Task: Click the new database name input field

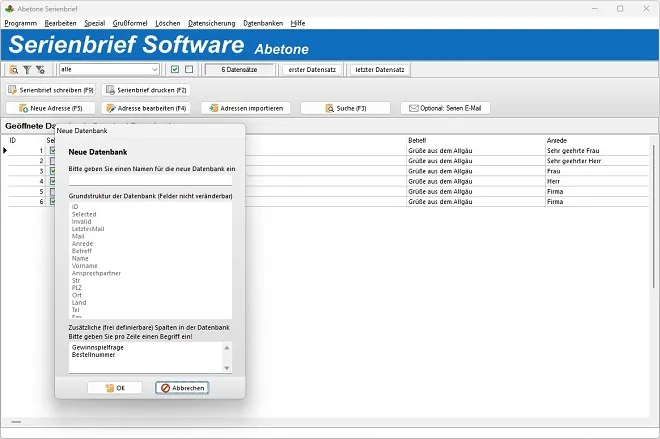Action: tap(150, 180)
